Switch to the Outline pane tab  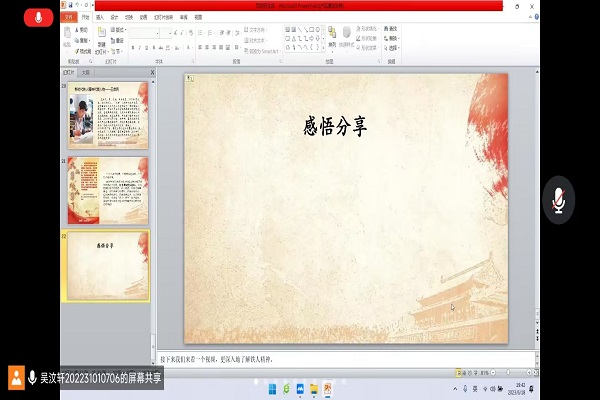pos(86,72)
